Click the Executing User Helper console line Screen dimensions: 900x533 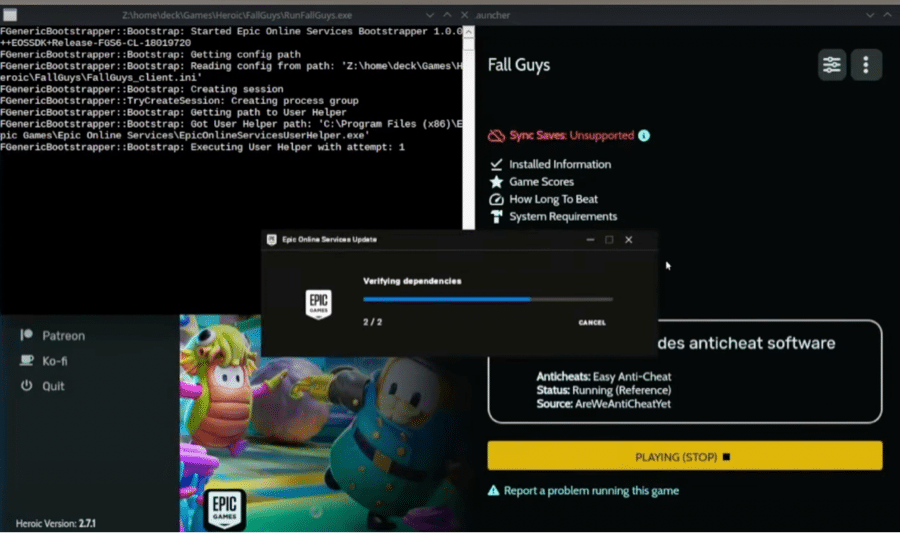pos(203,147)
